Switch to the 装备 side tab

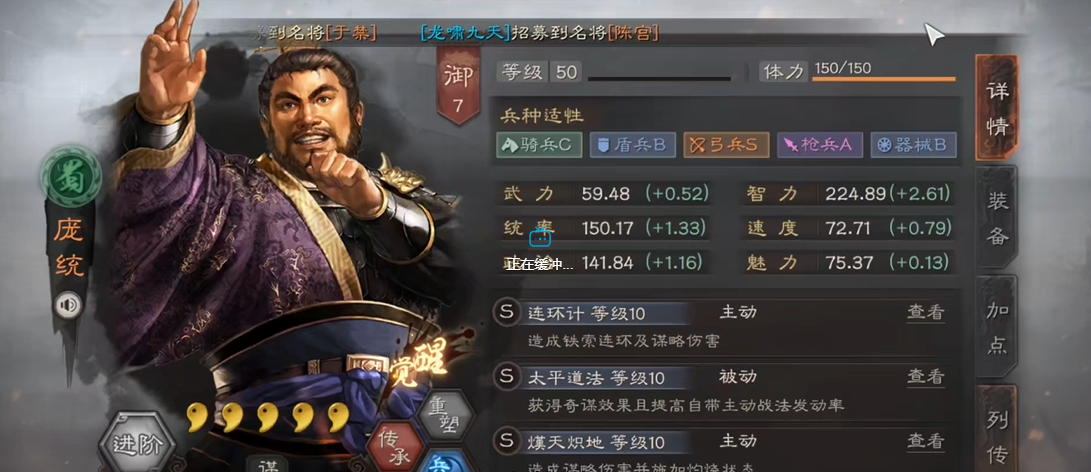click(x=997, y=218)
